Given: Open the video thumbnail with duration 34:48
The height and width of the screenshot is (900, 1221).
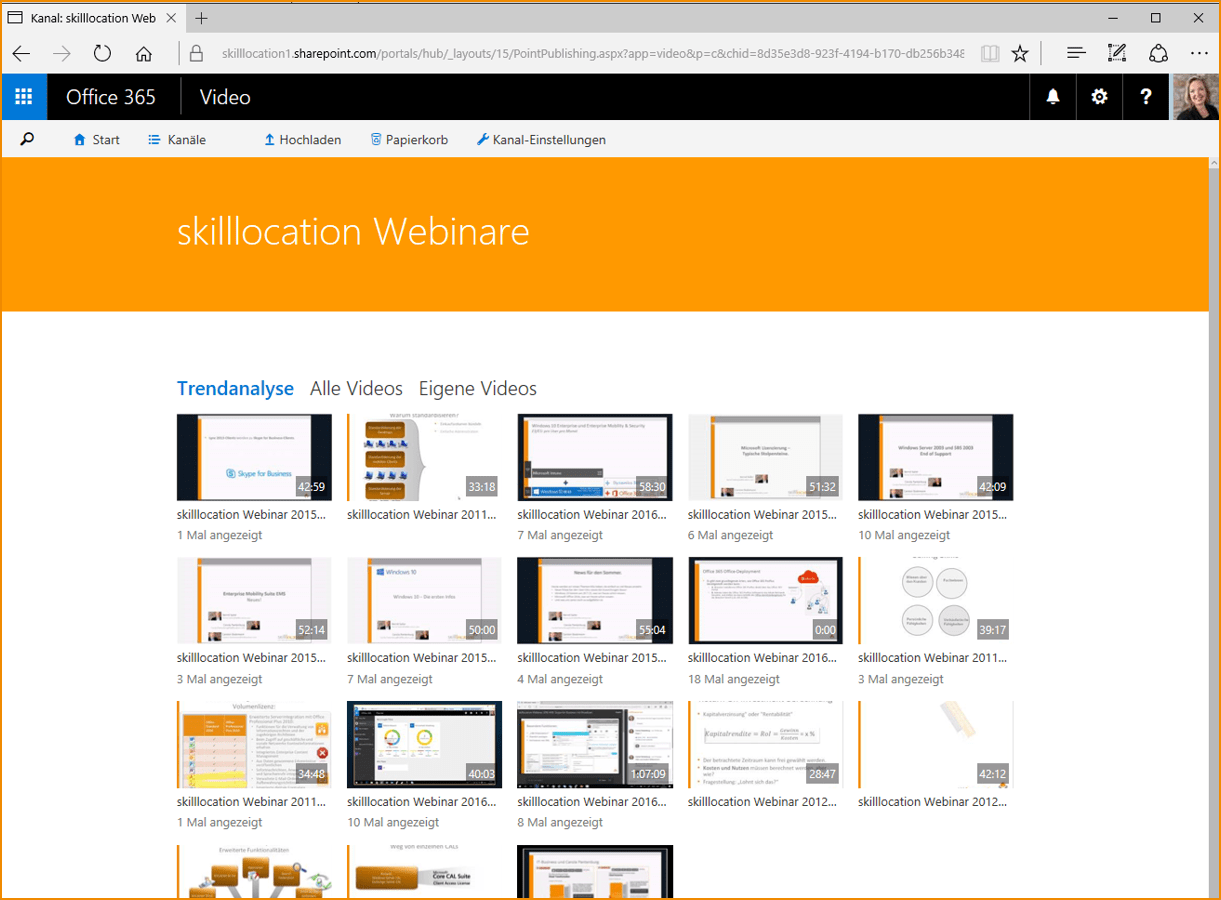Looking at the screenshot, I should (254, 744).
